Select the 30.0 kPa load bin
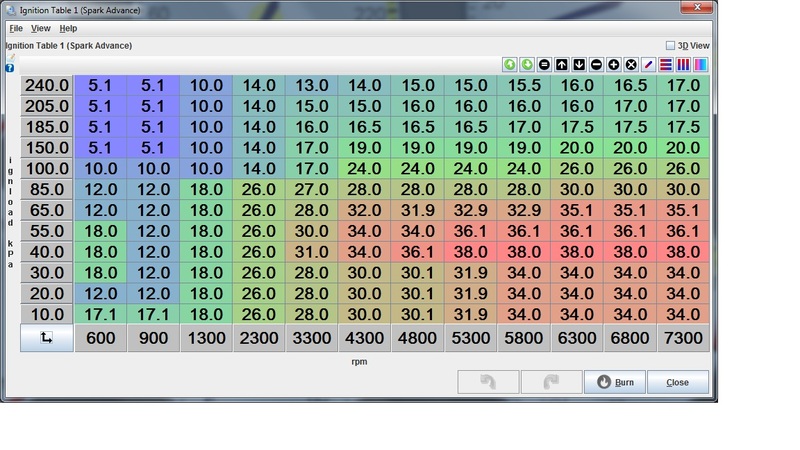The image size is (800, 450). [46, 273]
